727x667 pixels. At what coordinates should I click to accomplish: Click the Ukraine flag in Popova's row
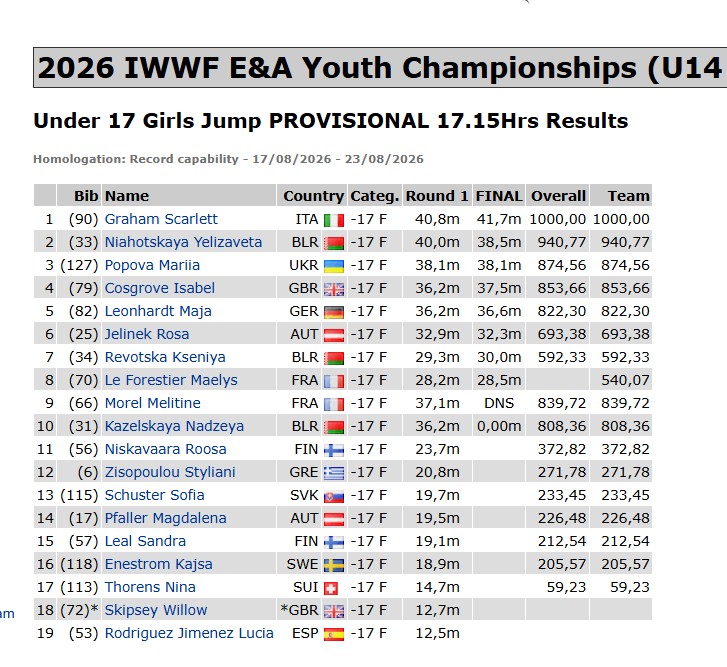pos(334,266)
